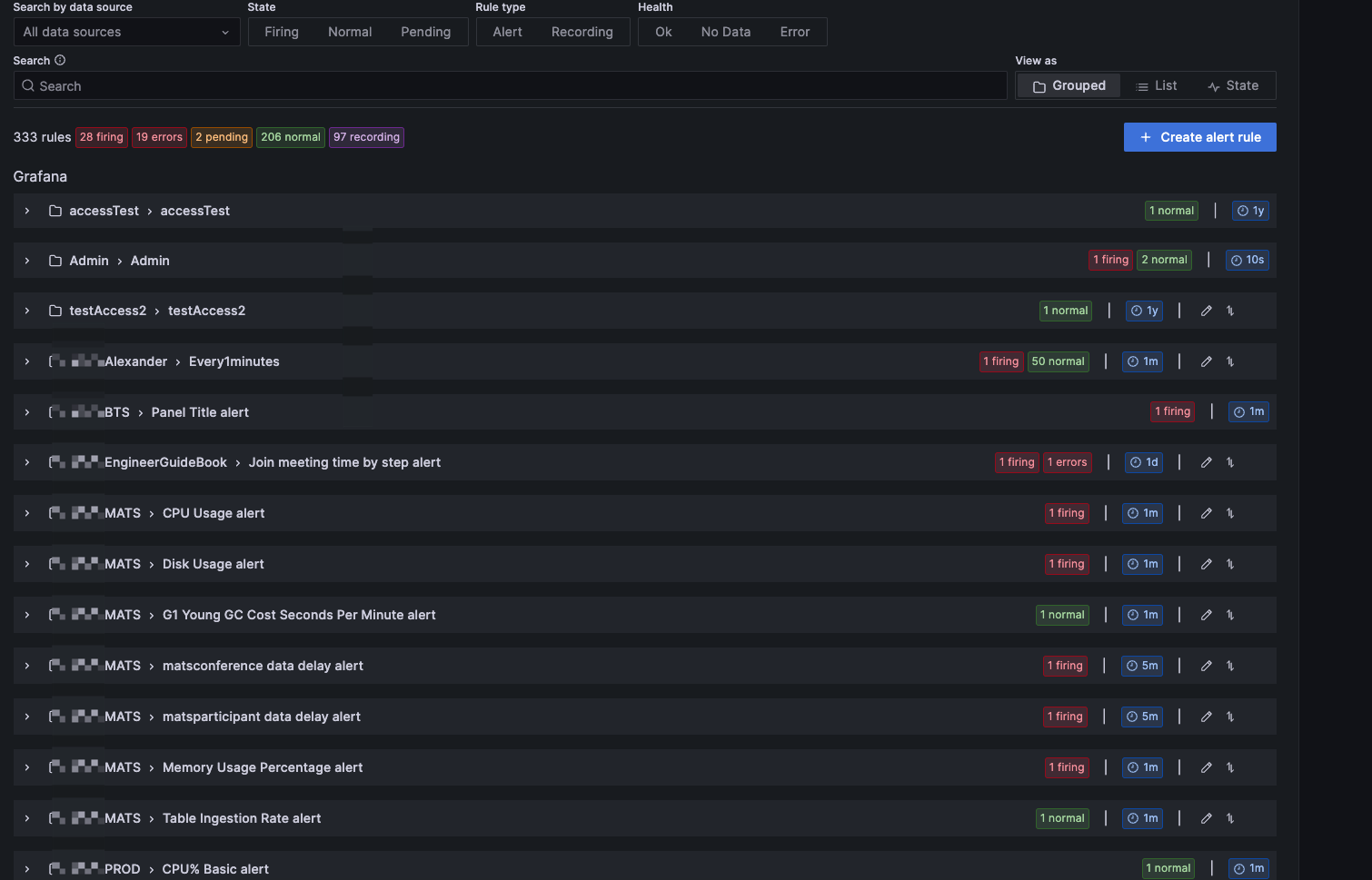The width and height of the screenshot is (1372, 880).
Task: Select the edit pencil icon for Memory Usage Percentage alert
Action: click(x=1206, y=767)
